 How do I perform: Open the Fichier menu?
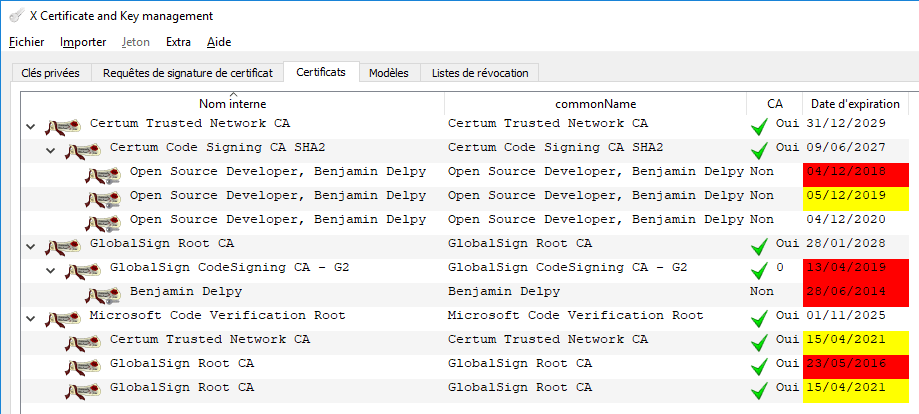(27, 42)
